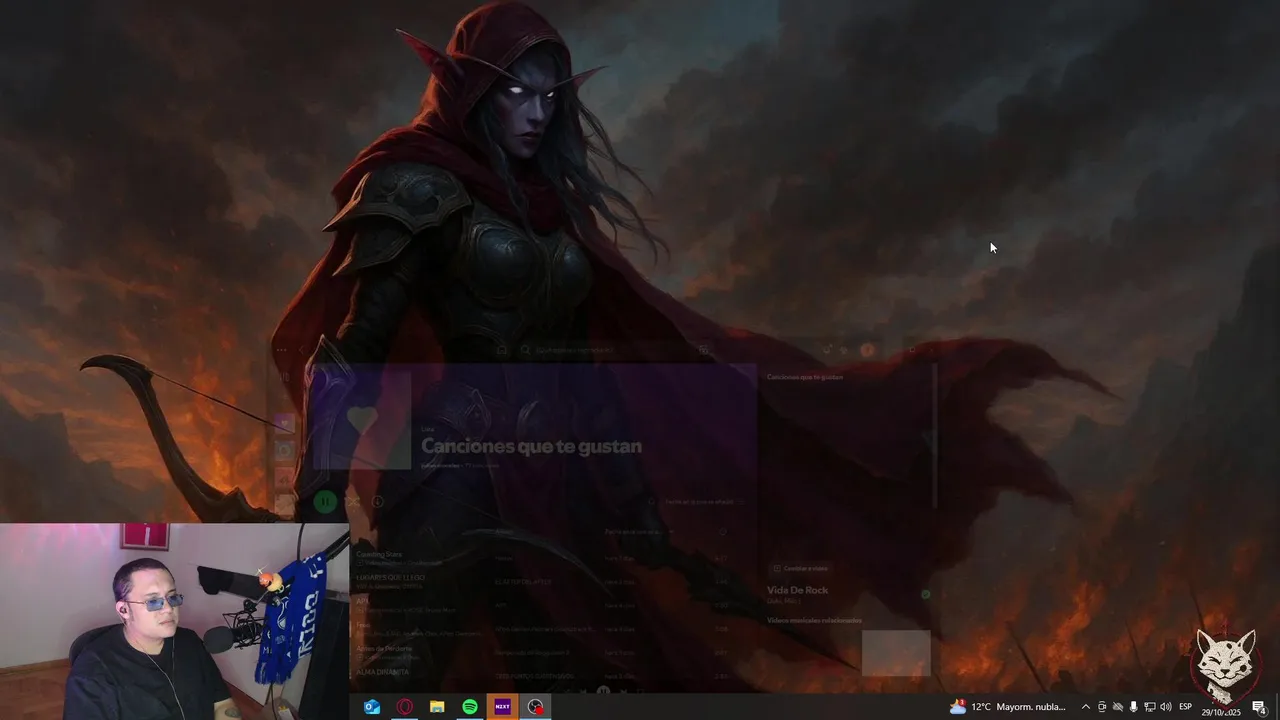Restore Spotify from the taskbar icon
This screenshot has height=720, width=1280.
pyautogui.click(x=470, y=707)
